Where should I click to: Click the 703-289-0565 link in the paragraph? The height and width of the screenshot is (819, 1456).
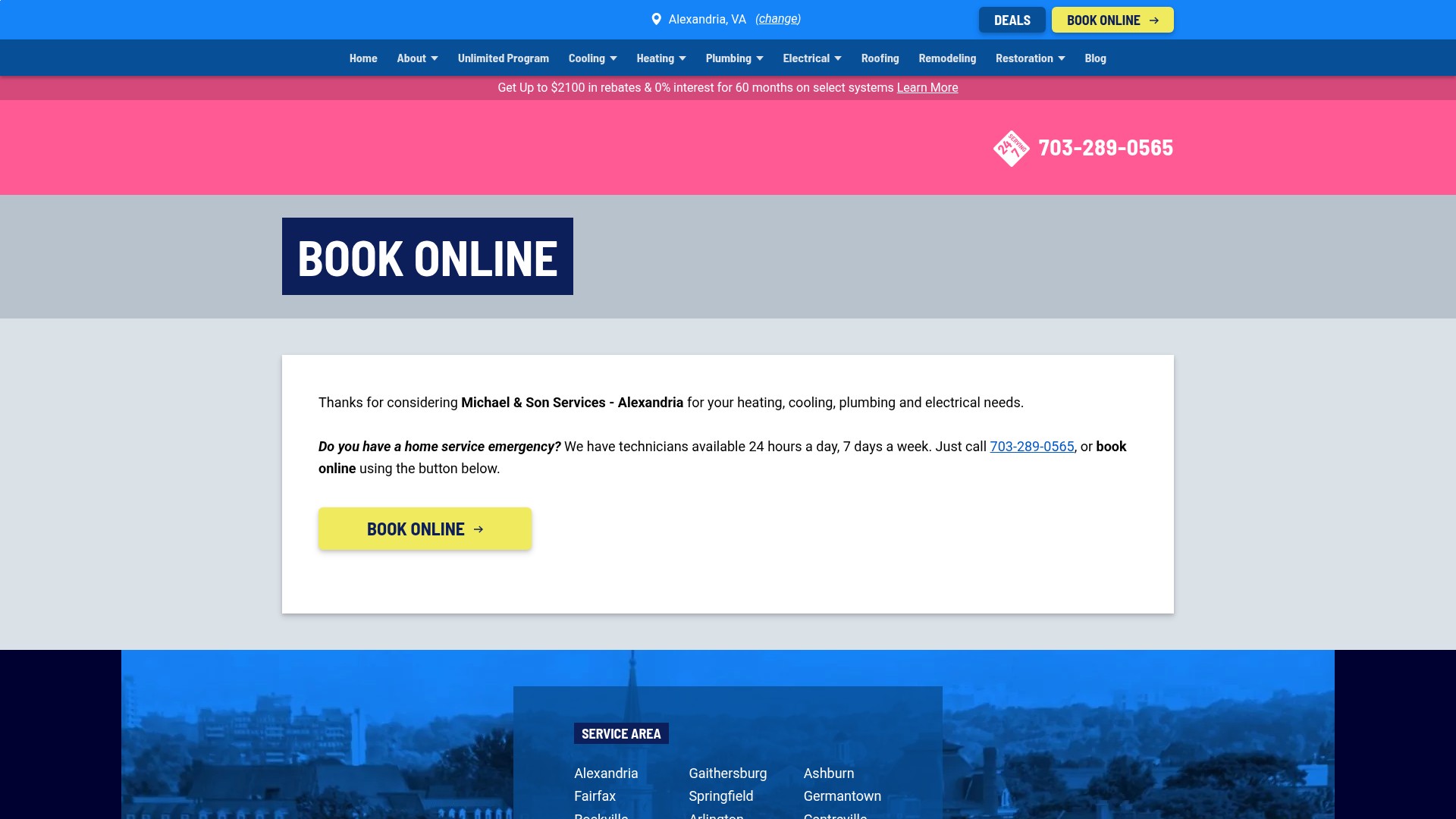pyautogui.click(x=1032, y=447)
